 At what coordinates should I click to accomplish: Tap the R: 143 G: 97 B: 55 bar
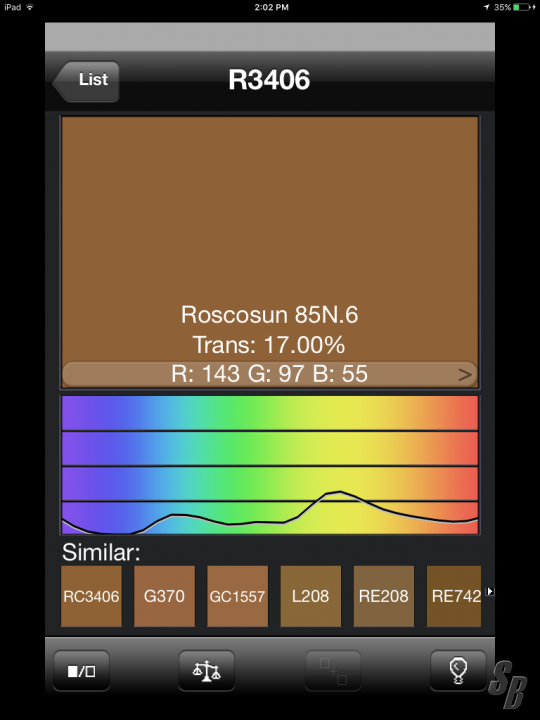coord(270,374)
